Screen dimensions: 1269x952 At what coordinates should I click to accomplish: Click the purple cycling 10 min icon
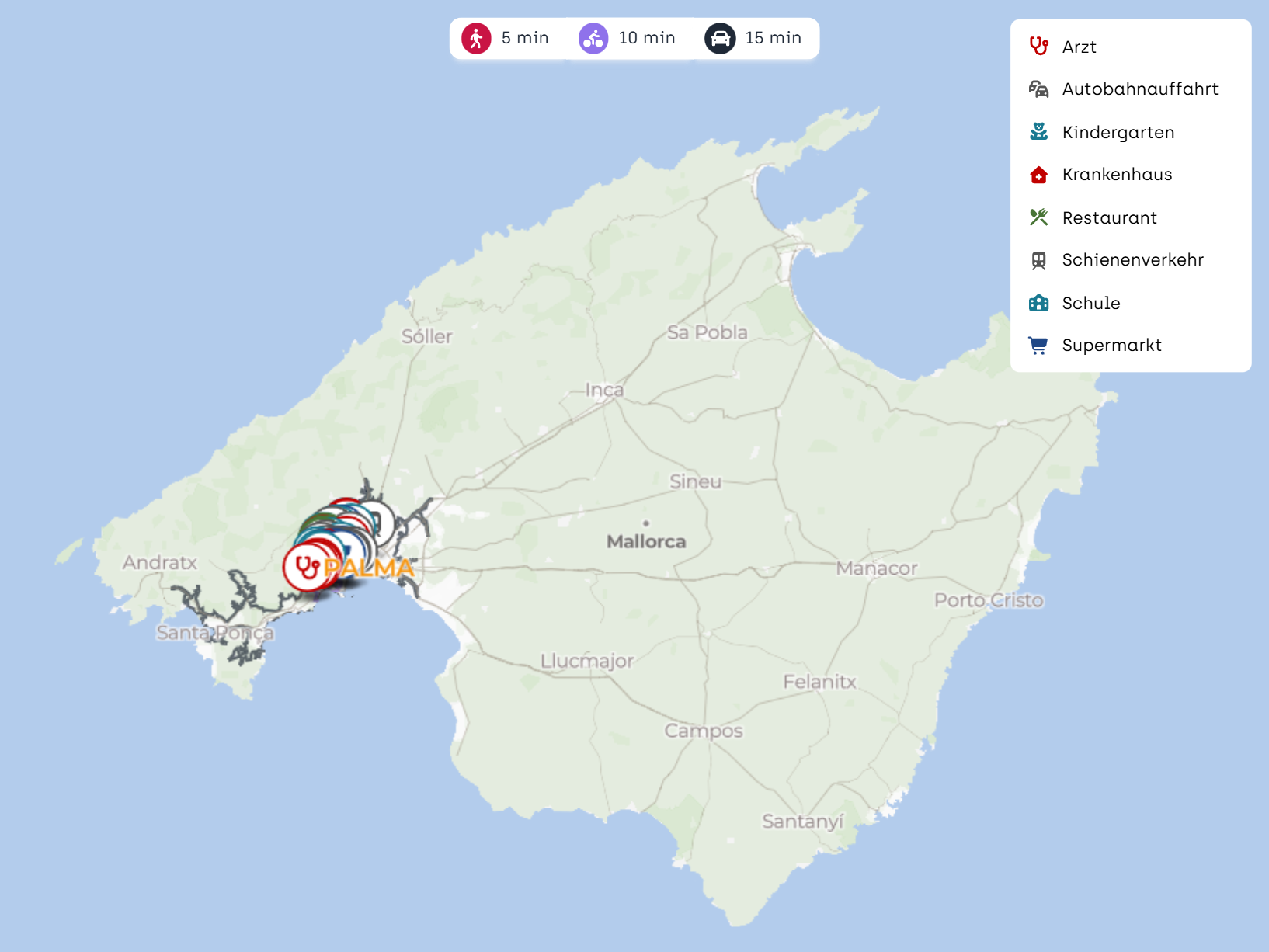tap(593, 38)
